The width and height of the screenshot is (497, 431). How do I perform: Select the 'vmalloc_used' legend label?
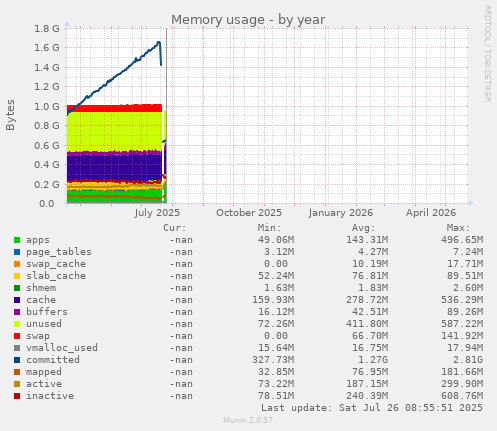[62, 348]
